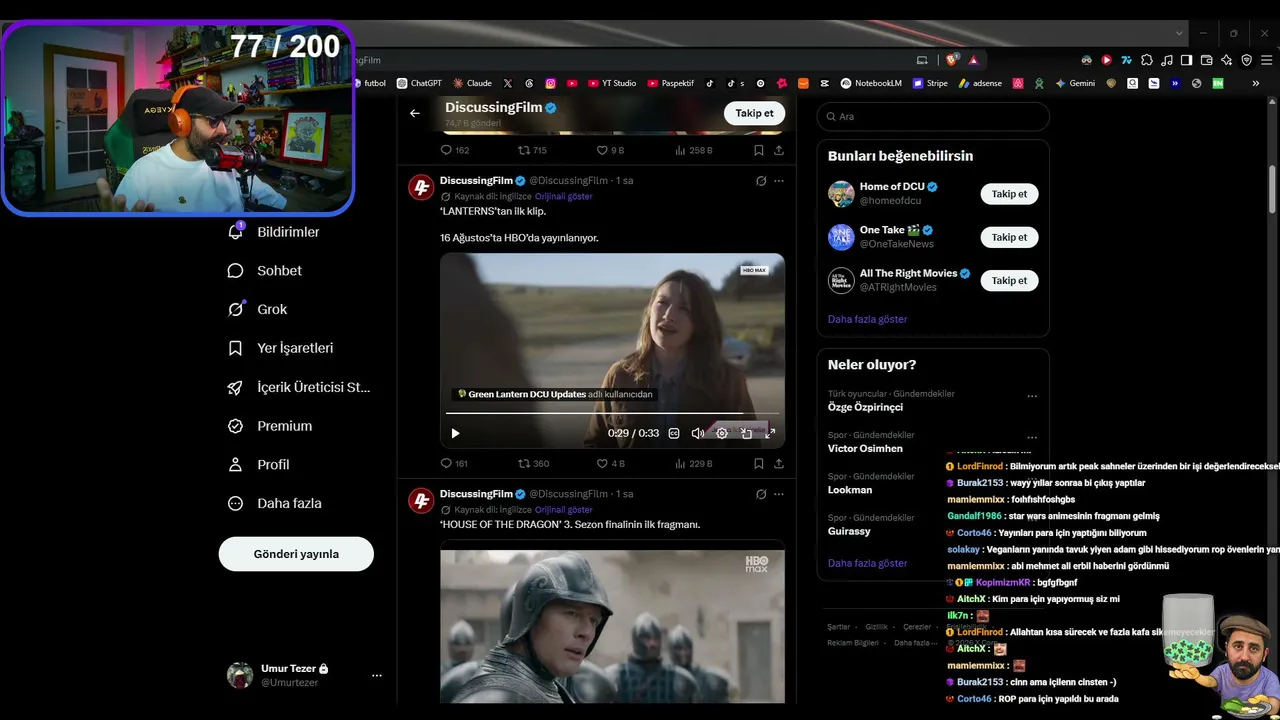
Task: Click Orijinali göster on the LANTERNS post
Action: point(564,197)
